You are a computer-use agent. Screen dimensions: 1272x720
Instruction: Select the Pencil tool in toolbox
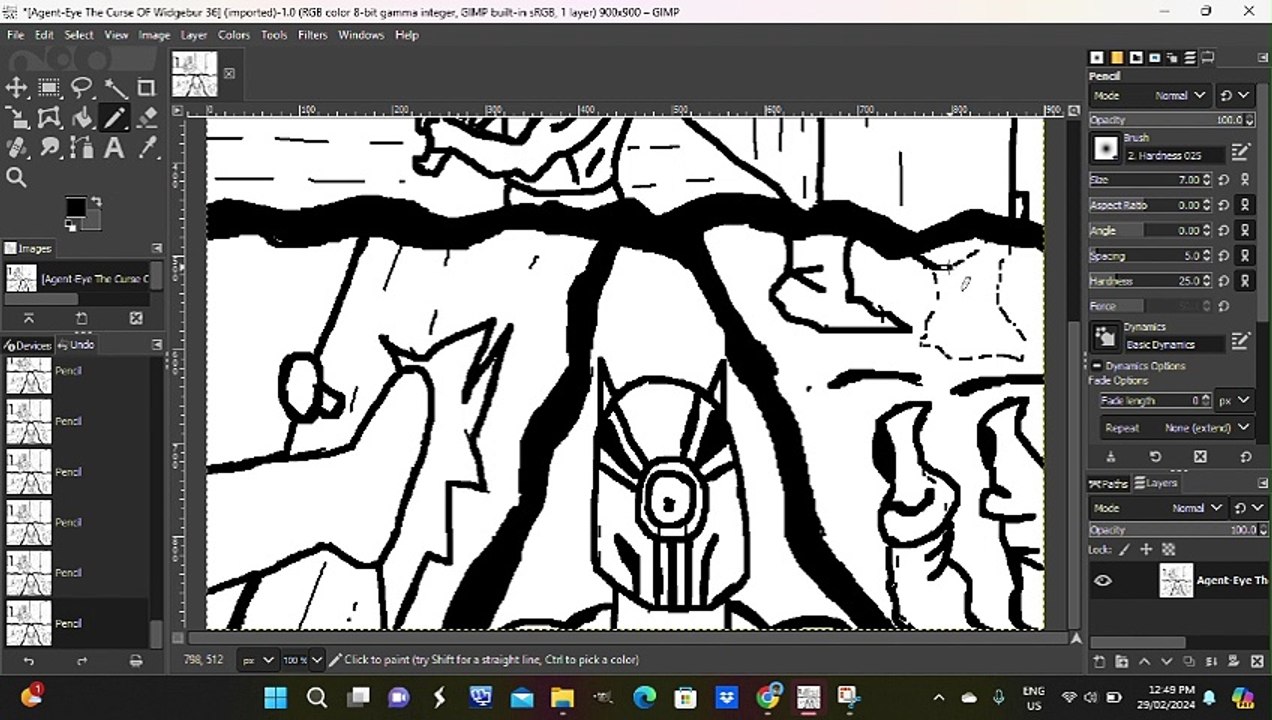pyautogui.click(x=114, y=118)
